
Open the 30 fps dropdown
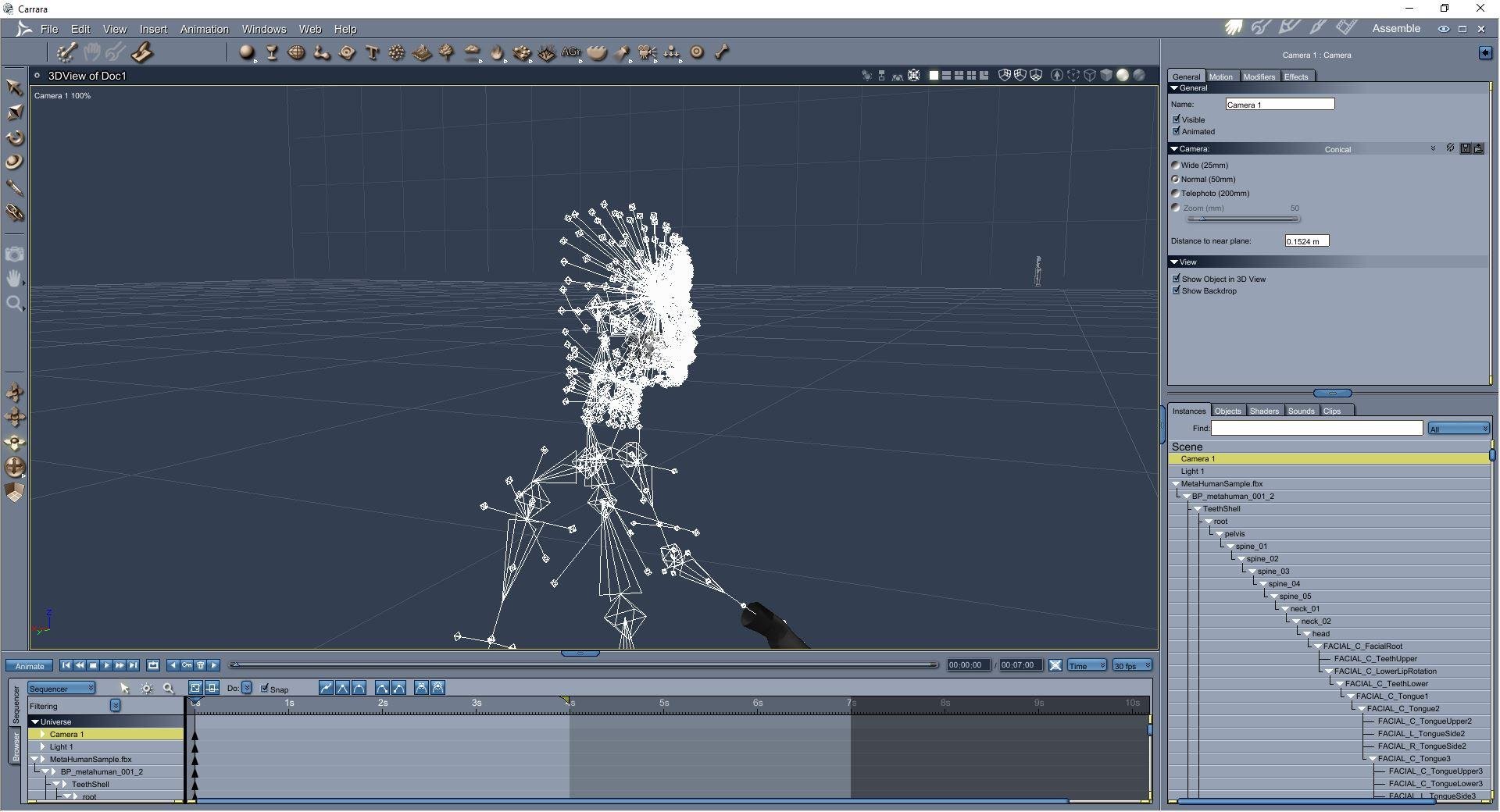(1132, 665)
